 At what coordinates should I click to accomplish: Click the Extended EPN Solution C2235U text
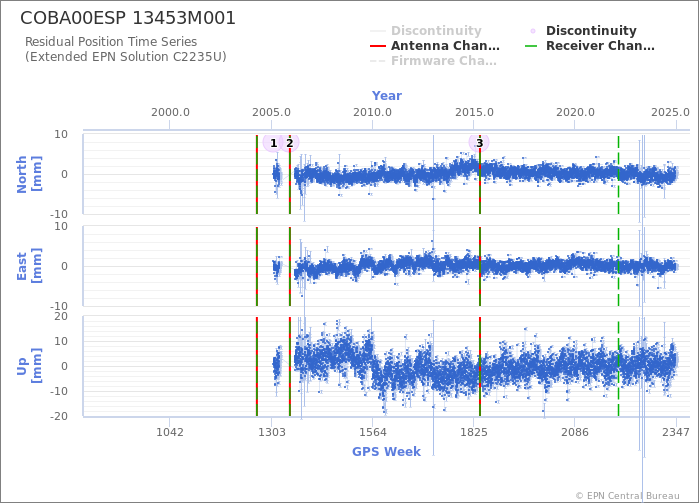tap(125, 57)
